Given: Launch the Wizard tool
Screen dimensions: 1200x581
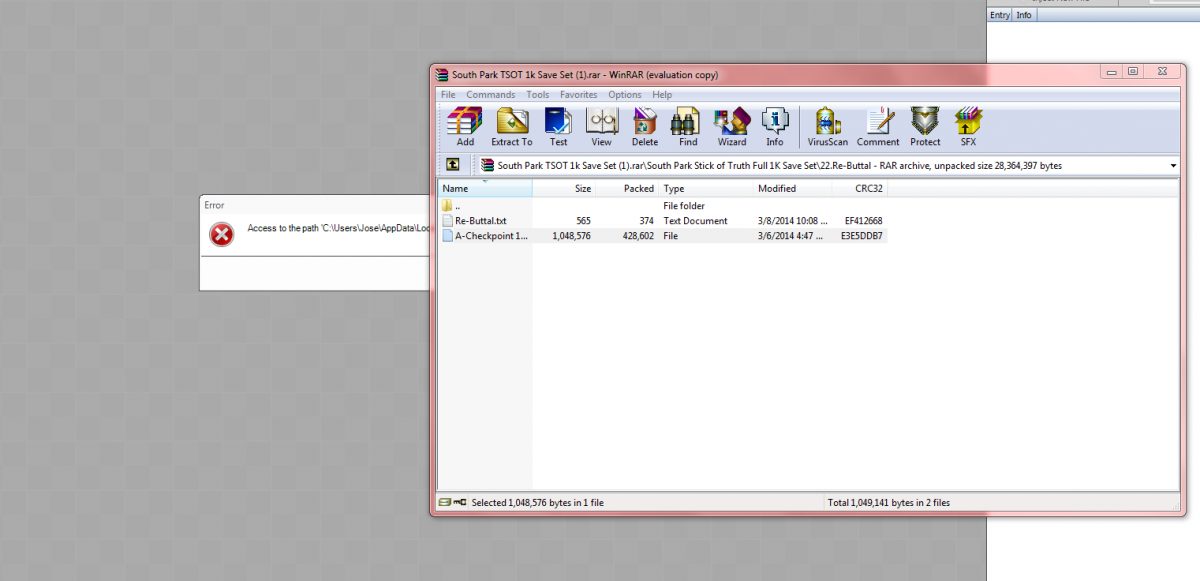Looking at the screenshot, I should point(731,127).
